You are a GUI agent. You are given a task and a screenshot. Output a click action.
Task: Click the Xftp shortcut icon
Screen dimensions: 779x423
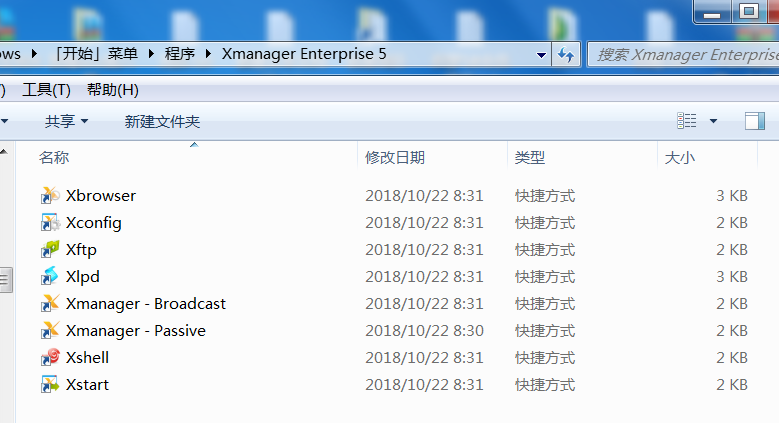(50, 250)
